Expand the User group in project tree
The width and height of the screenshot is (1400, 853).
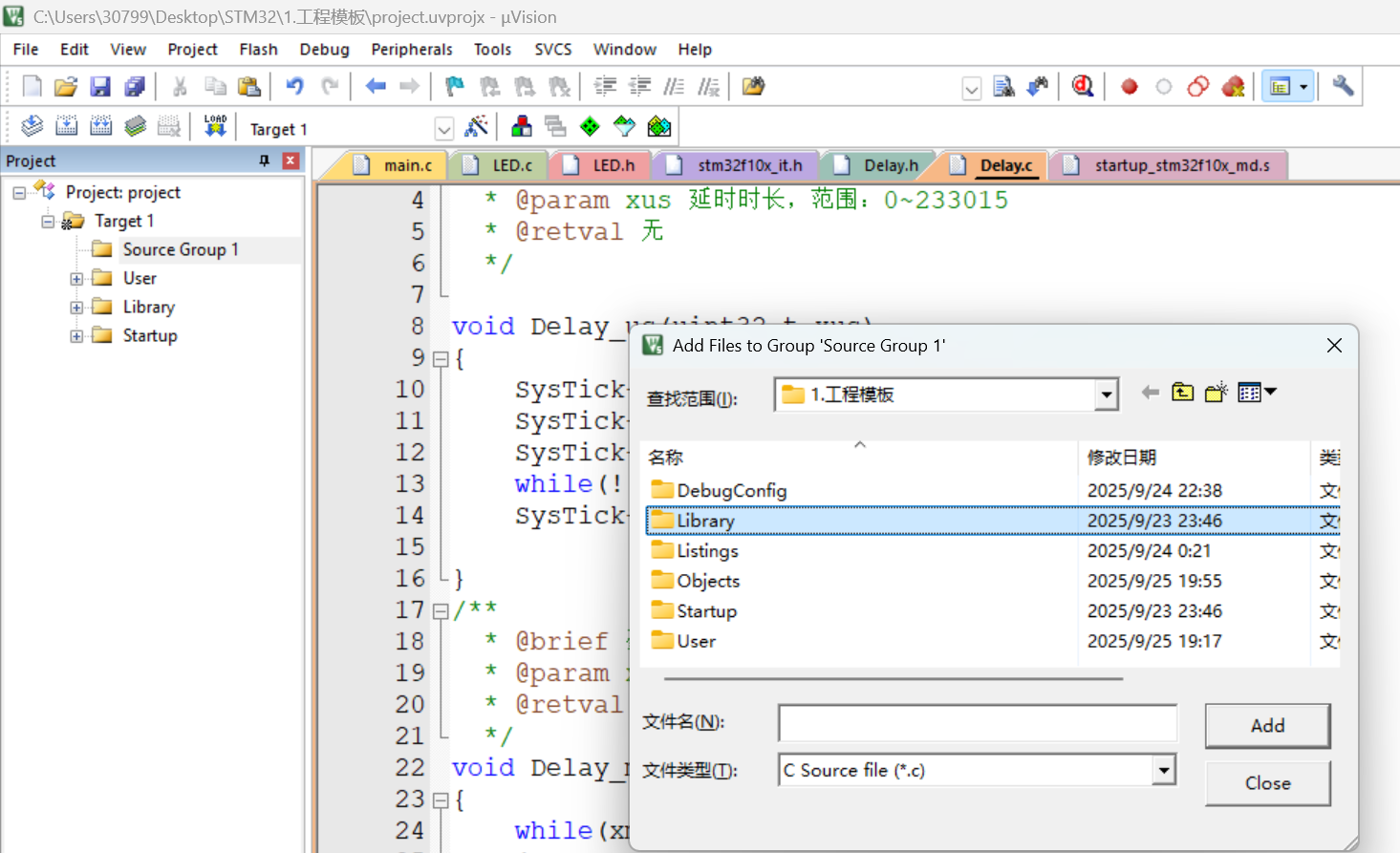76,279
